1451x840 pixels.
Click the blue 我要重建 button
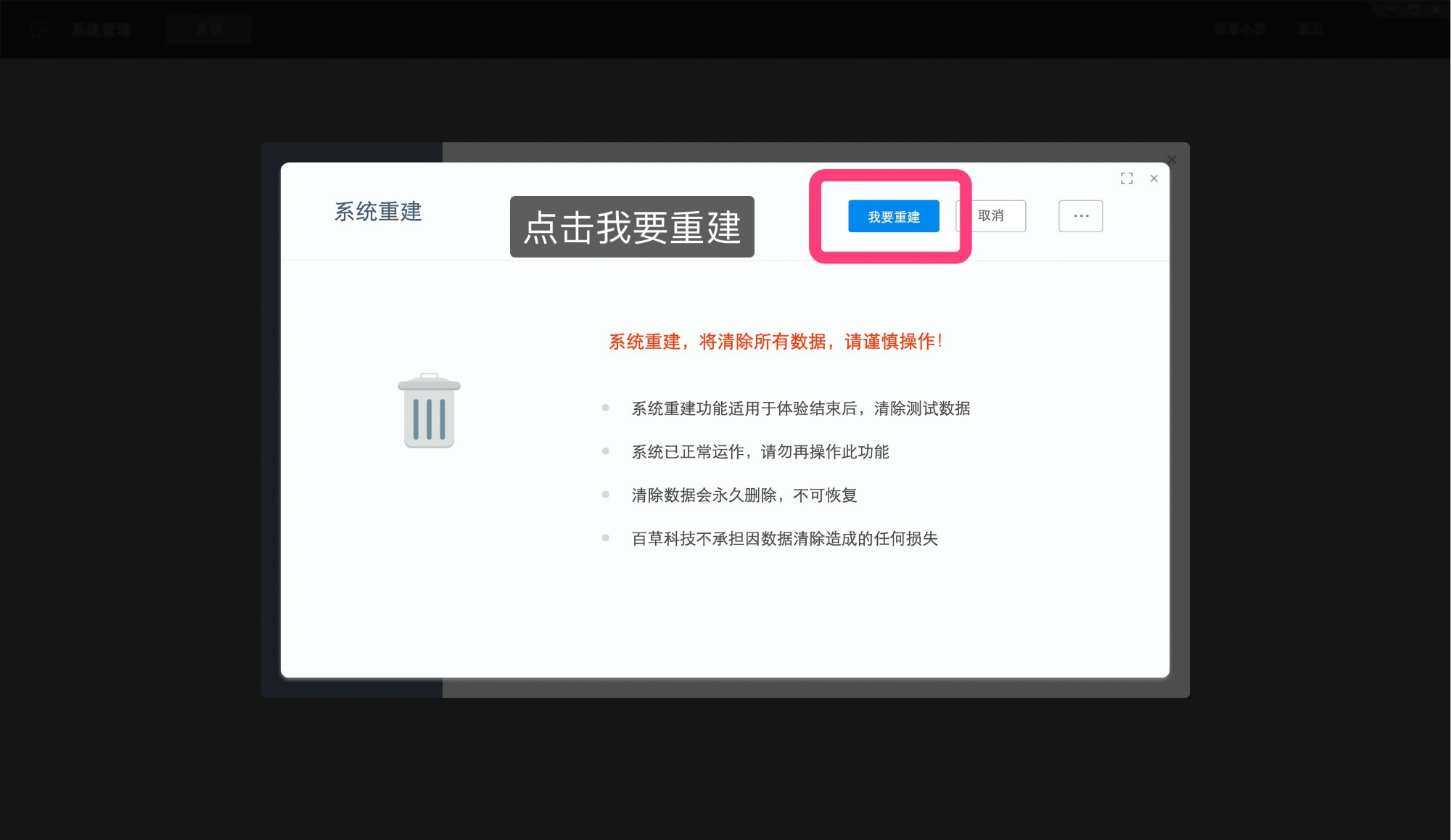tap(893, 216)
